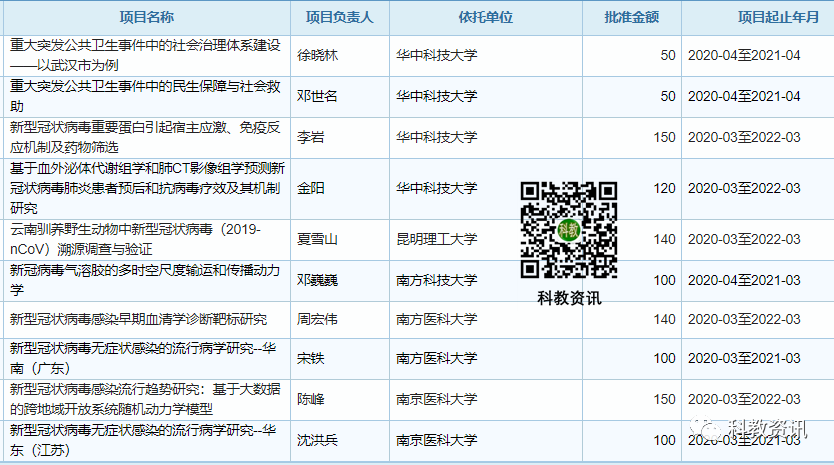Image resolution: width=834 pixels, height=465 pixels.
Task: Click project leader 徐晓林
Action: coord(318,55)
